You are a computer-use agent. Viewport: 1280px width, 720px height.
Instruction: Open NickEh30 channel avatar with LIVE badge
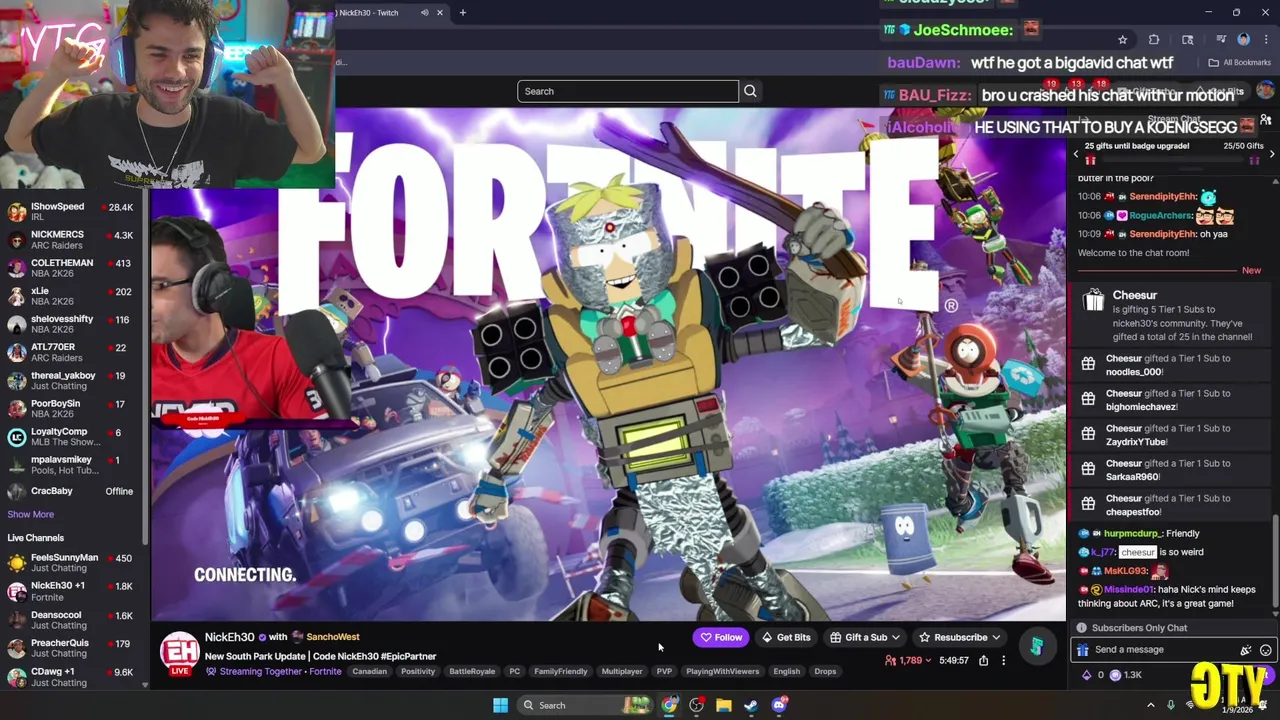point(179,653)
